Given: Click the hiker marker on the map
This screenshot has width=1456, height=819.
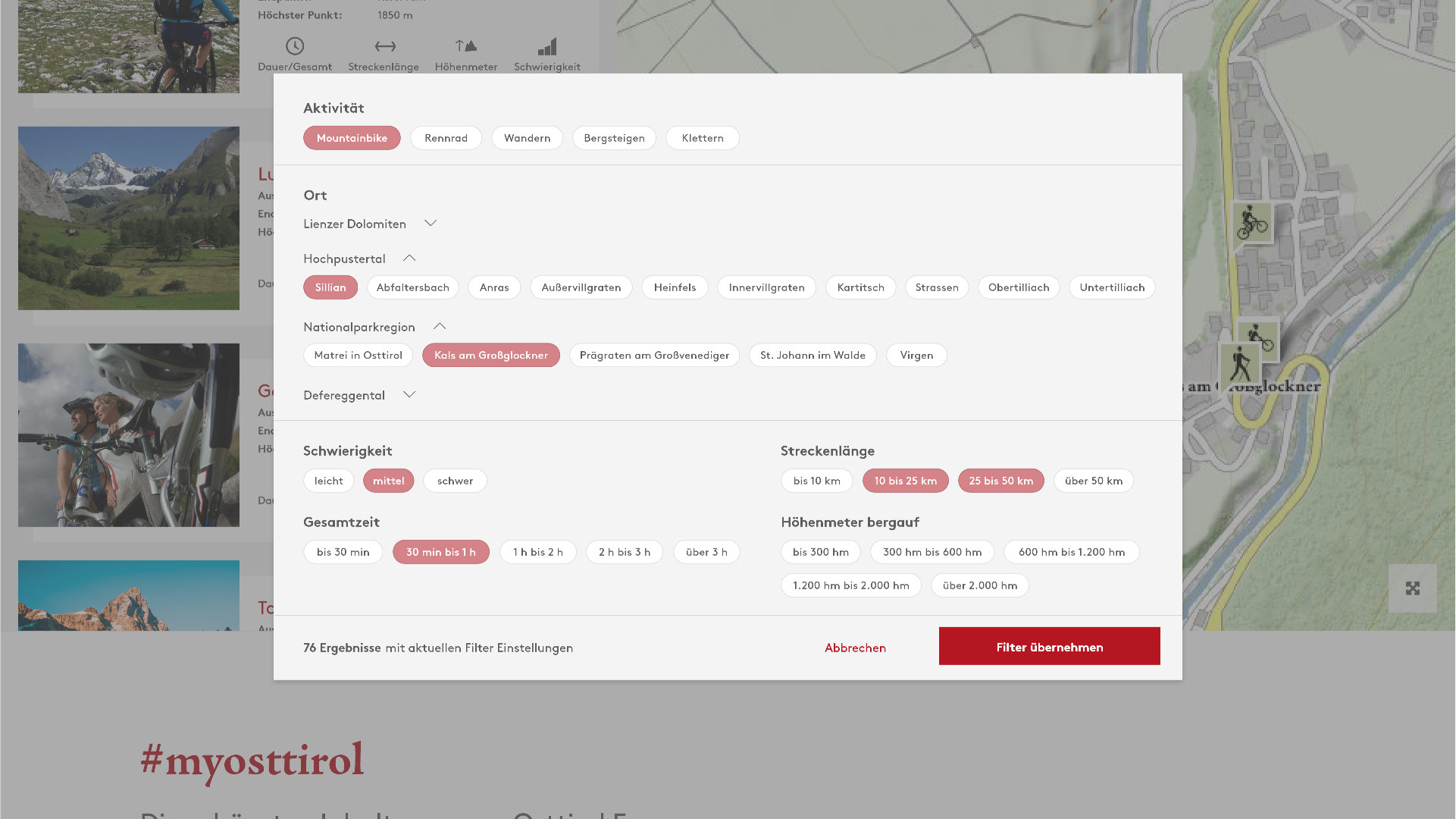Looking at the screenshot, I should [x=1240, y=365].
